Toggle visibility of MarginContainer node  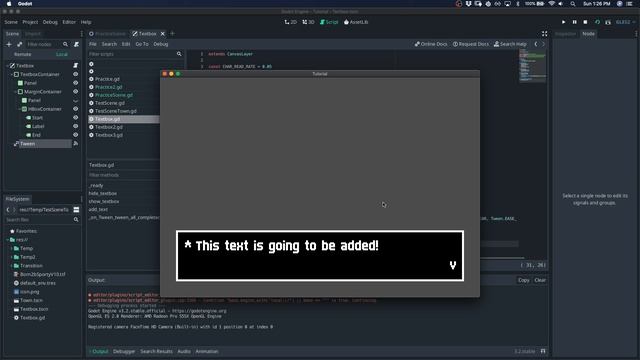click(x=76, y=91)
